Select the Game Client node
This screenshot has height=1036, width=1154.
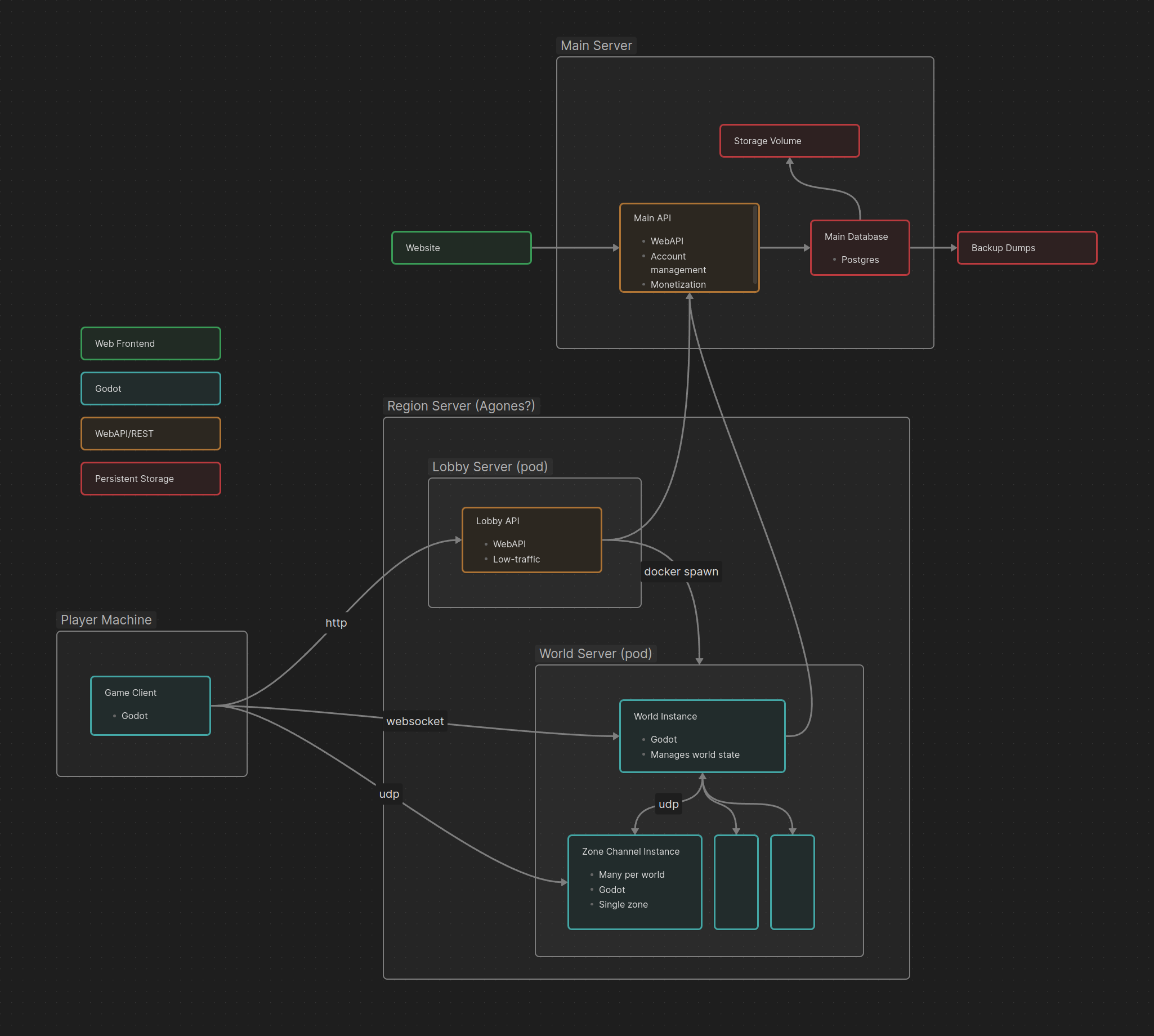coord(150,705)
